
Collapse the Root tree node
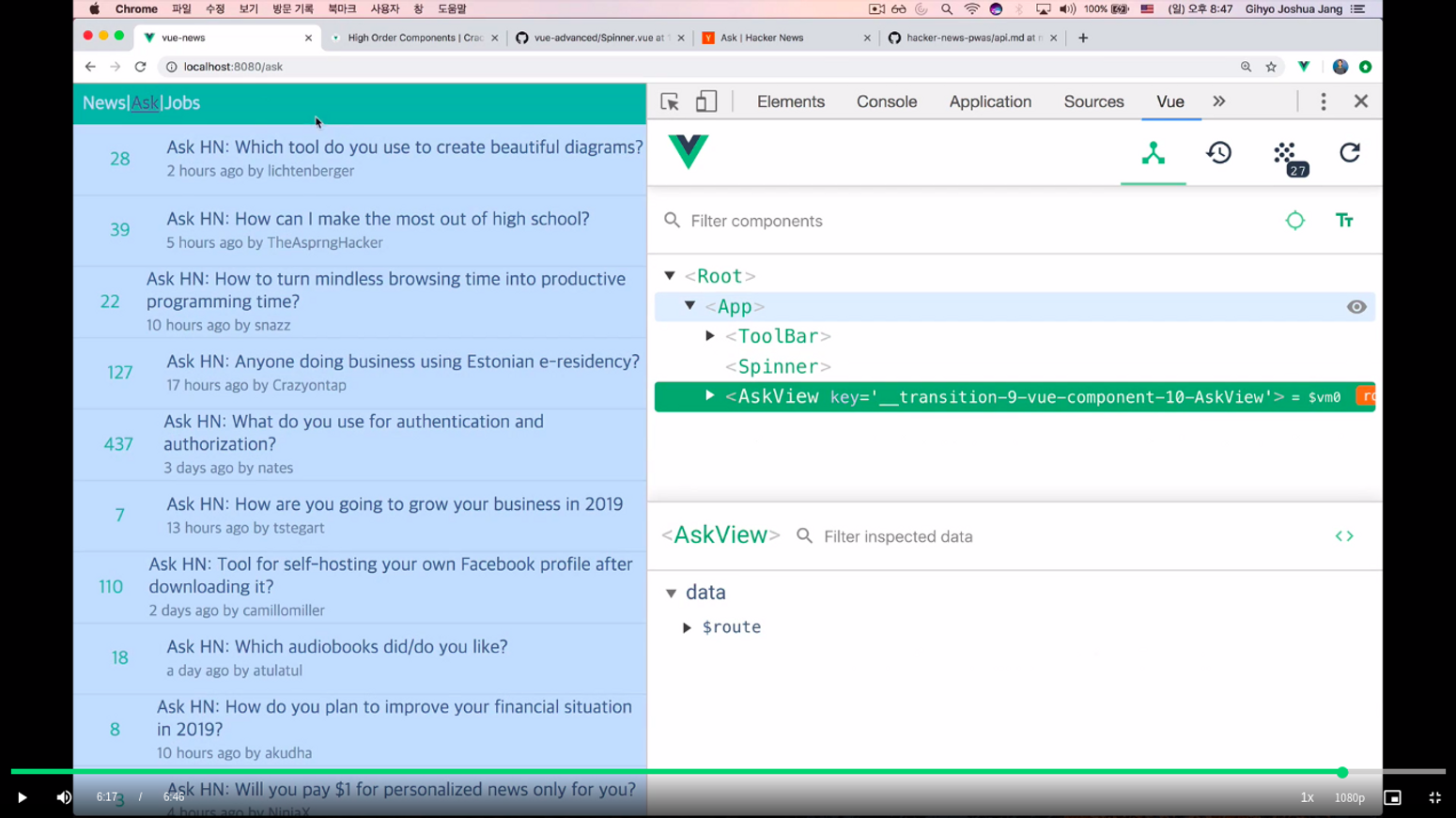[670, 276]
